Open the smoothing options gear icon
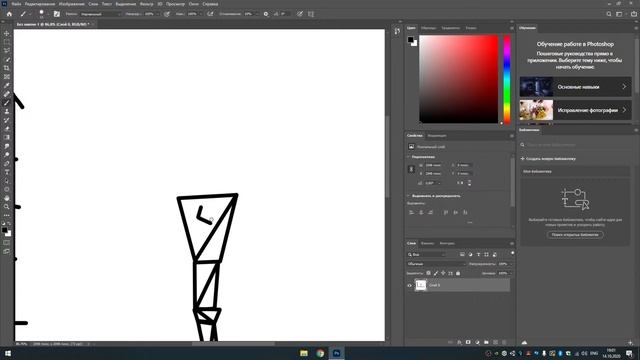 (x=266, y=14)
